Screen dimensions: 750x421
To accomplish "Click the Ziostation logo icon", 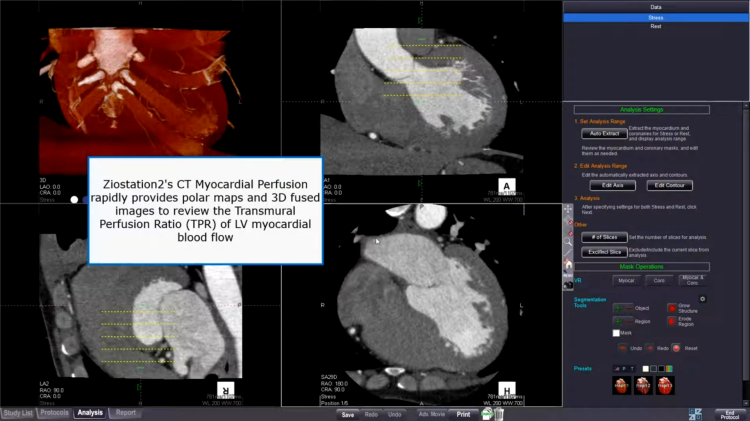I will pyautogui.click(x=695, y=414).
